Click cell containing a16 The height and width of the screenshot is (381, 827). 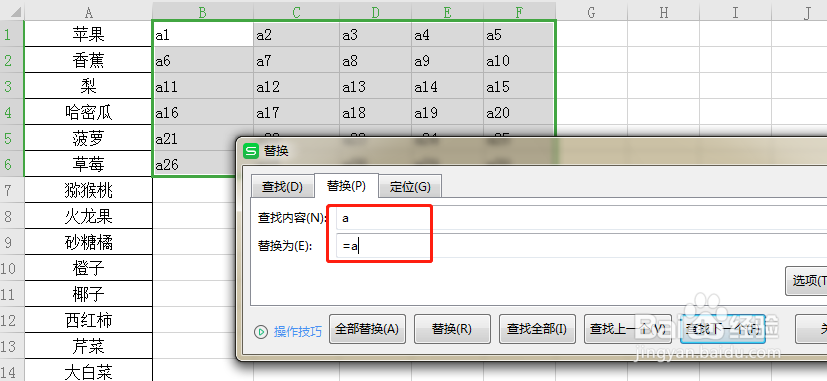[203, 112]
